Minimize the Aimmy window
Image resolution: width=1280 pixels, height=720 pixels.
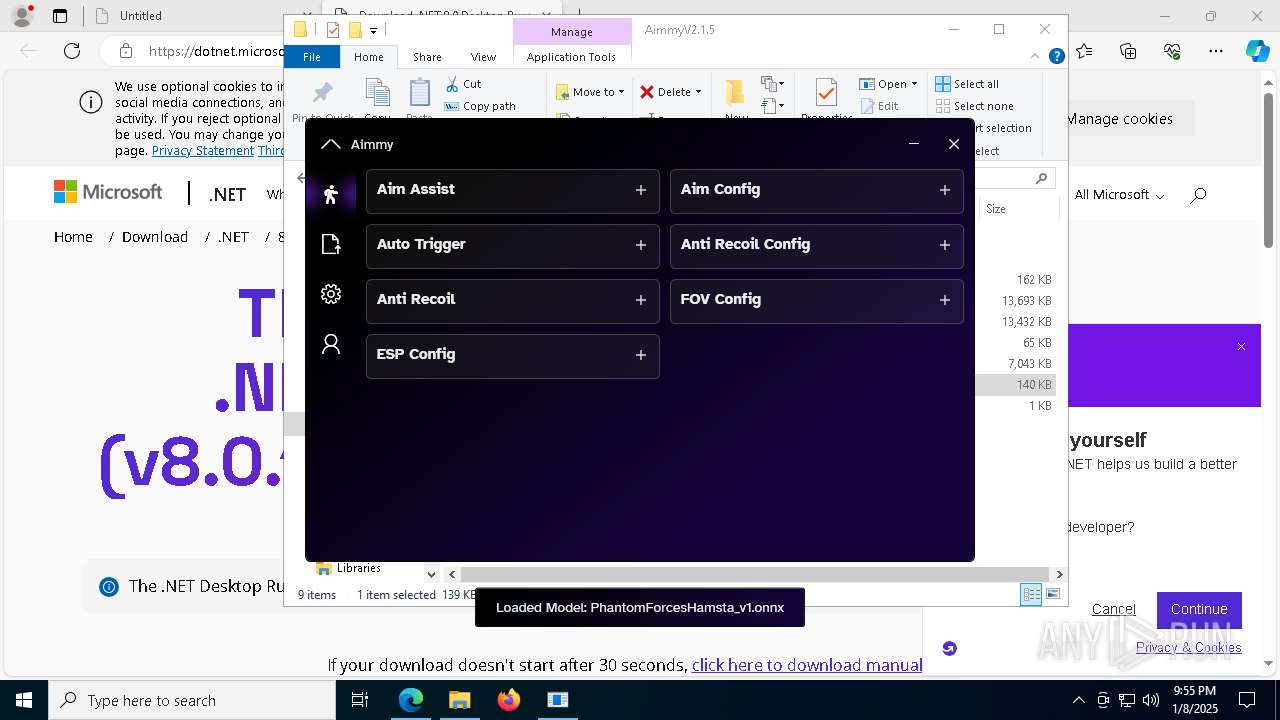pyautogui.click(x=914, y=144)
